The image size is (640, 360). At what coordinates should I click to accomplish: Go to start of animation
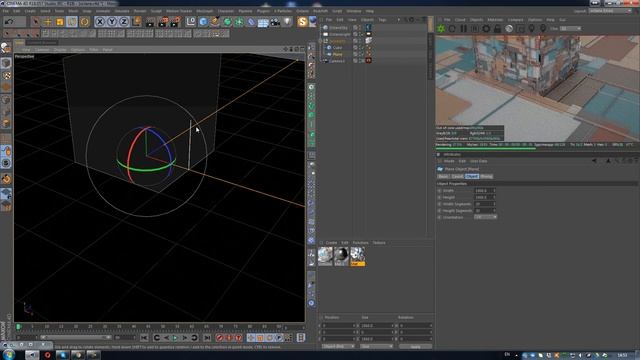[144, 338]
